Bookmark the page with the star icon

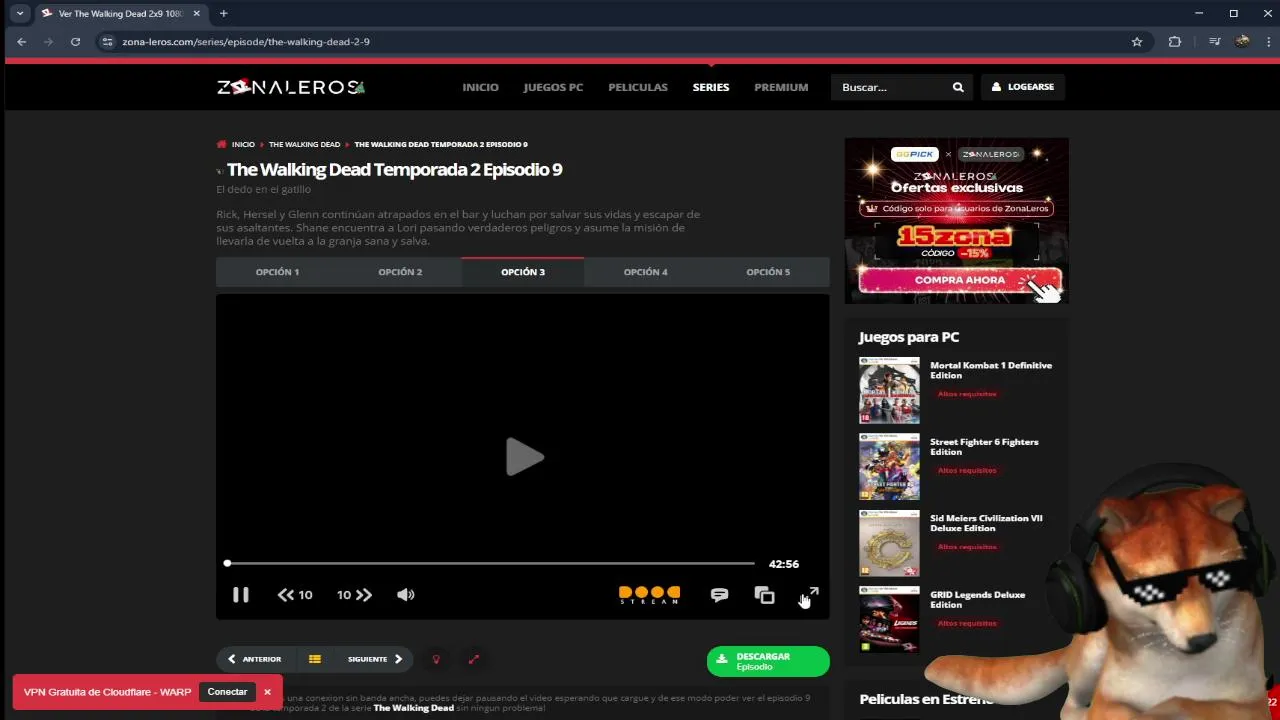pos(1137,42)
